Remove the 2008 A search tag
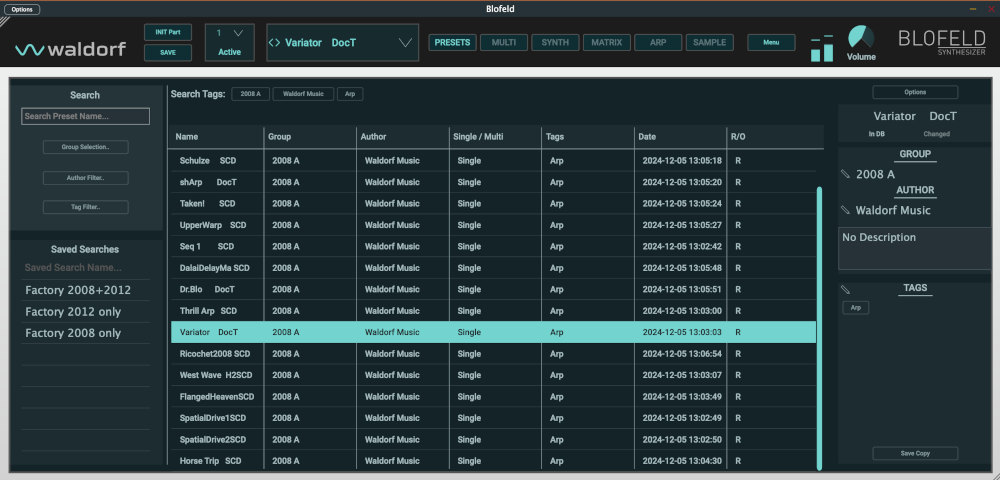Screen dimensions: 1000x480 [x=250, y=94]
